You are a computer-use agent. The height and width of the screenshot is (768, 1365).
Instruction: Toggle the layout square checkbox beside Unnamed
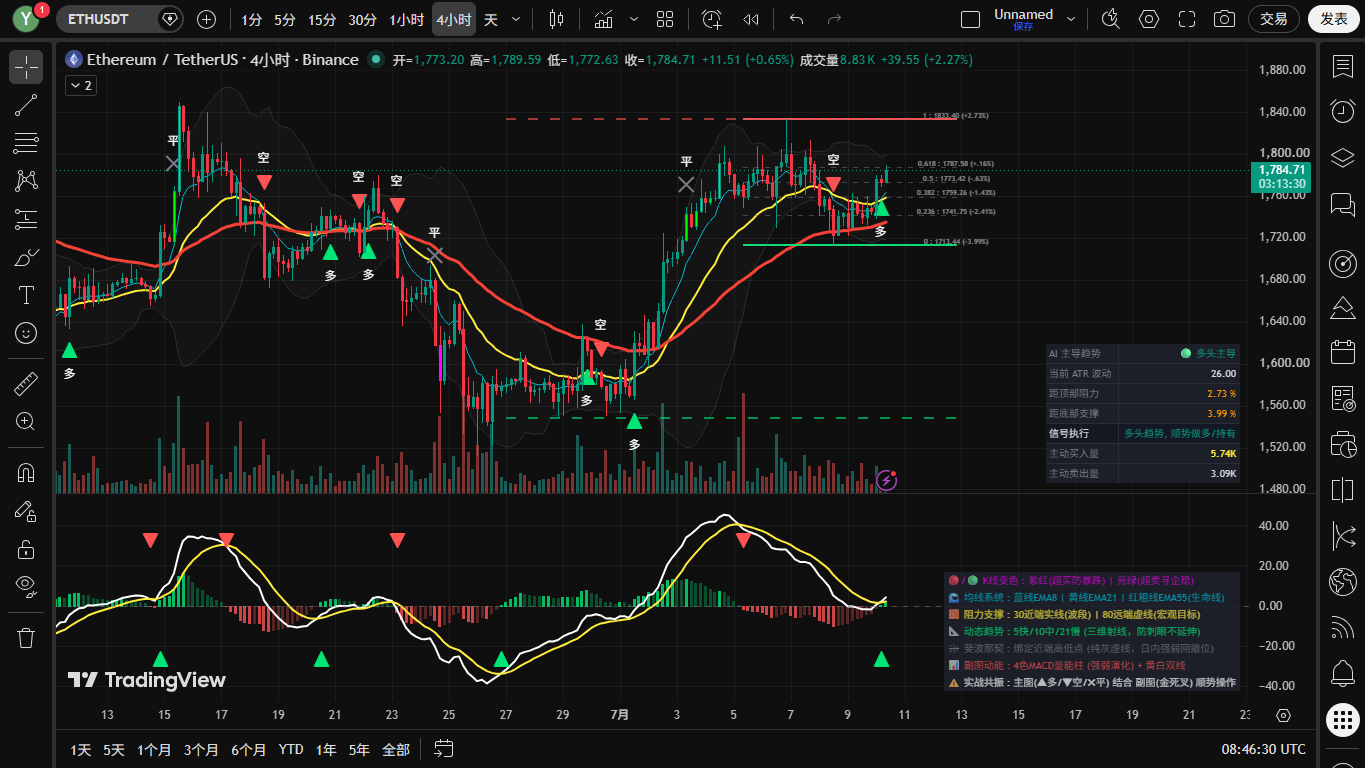[970, 19]
